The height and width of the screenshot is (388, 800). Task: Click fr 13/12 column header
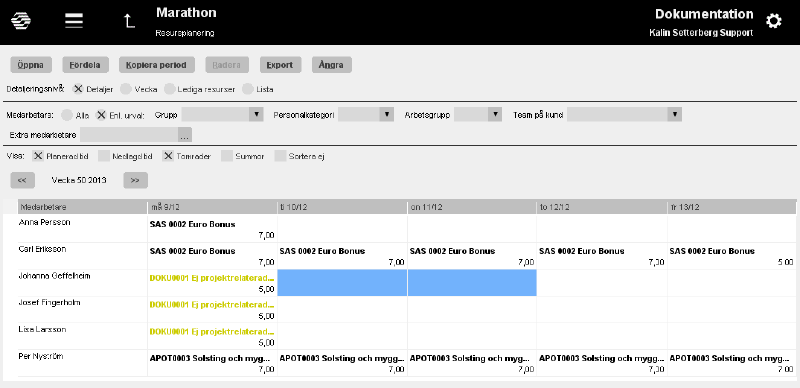click(732, 207)
